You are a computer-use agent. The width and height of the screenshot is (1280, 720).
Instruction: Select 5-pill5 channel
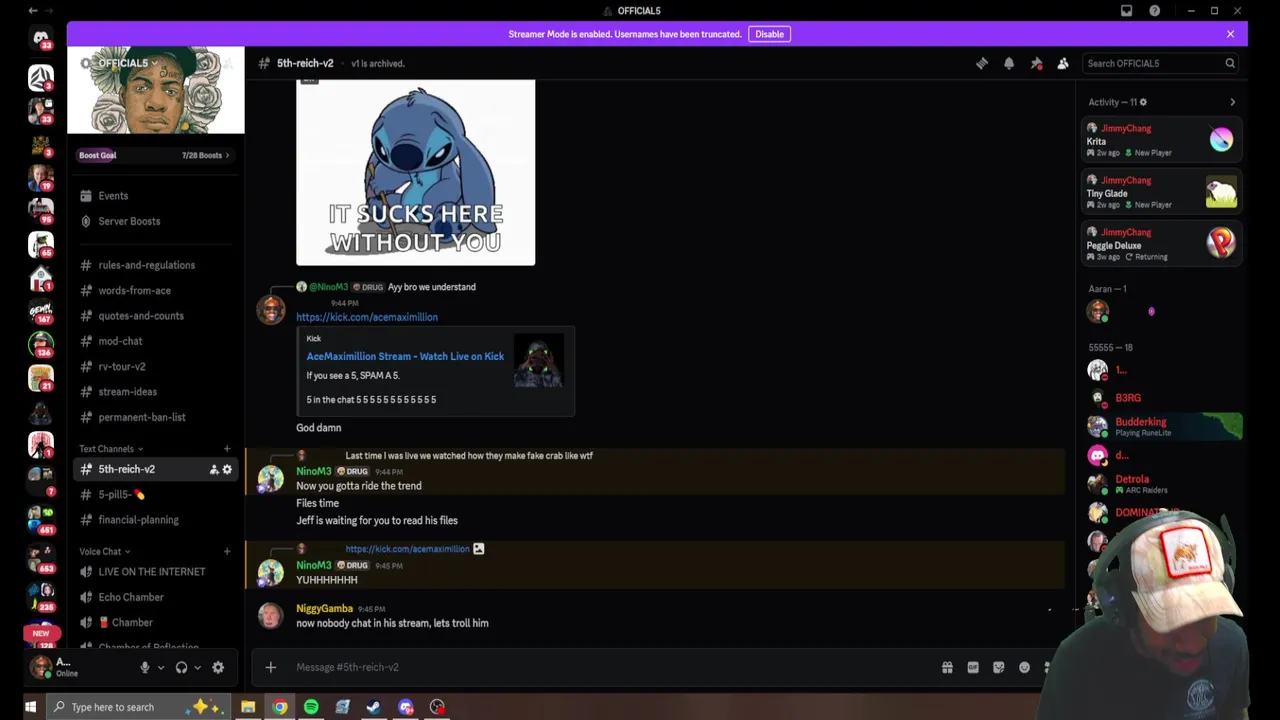click(x=155, y=494)
